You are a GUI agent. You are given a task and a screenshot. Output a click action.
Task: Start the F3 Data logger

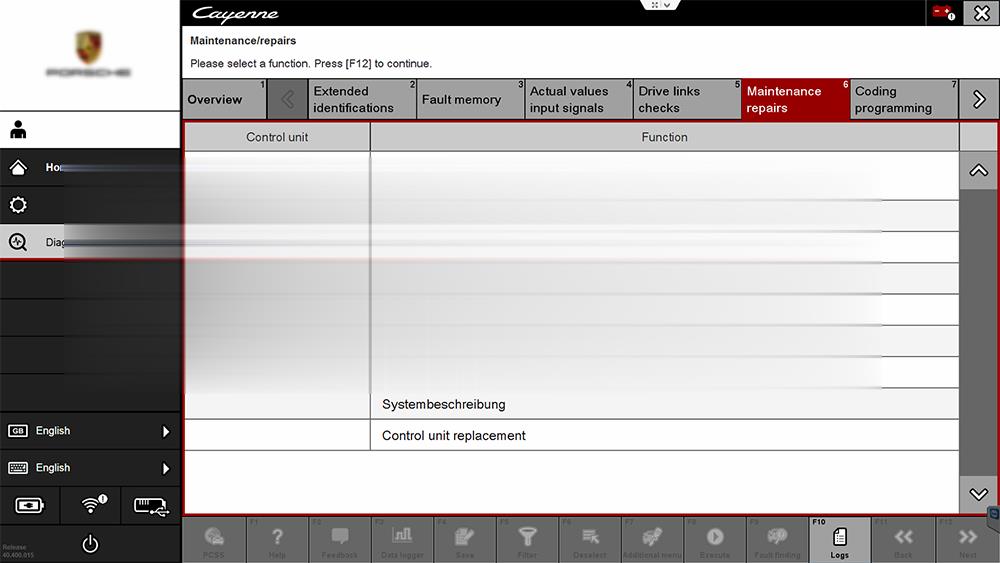pos(402,541)
